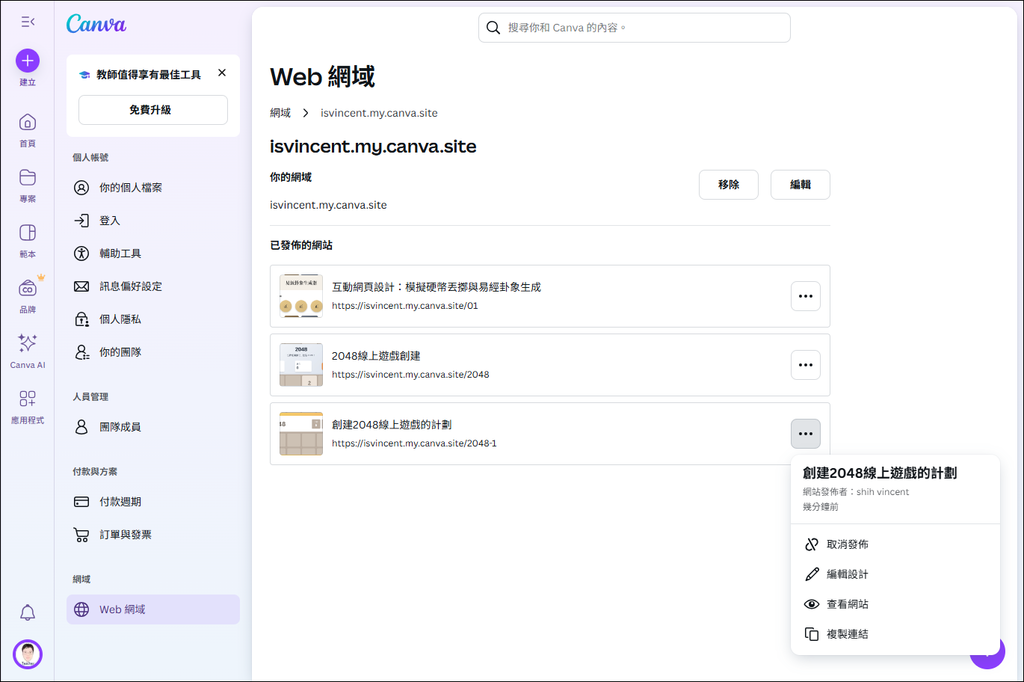Go back to 網域 breadcrumb

[x=280, y=113]
